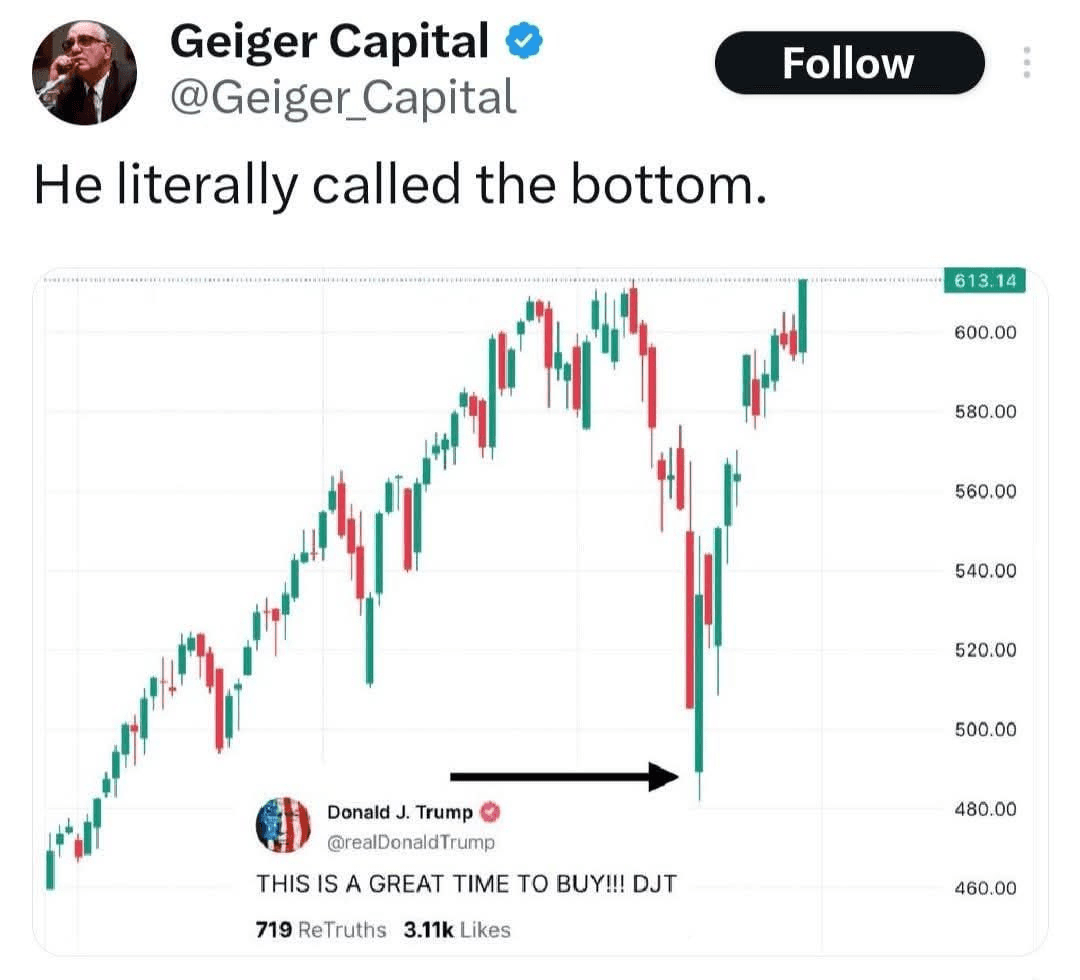Click the tweet text 'He literally called the bottom.'
1080x980 pixels.
click(x=400, y=185)
